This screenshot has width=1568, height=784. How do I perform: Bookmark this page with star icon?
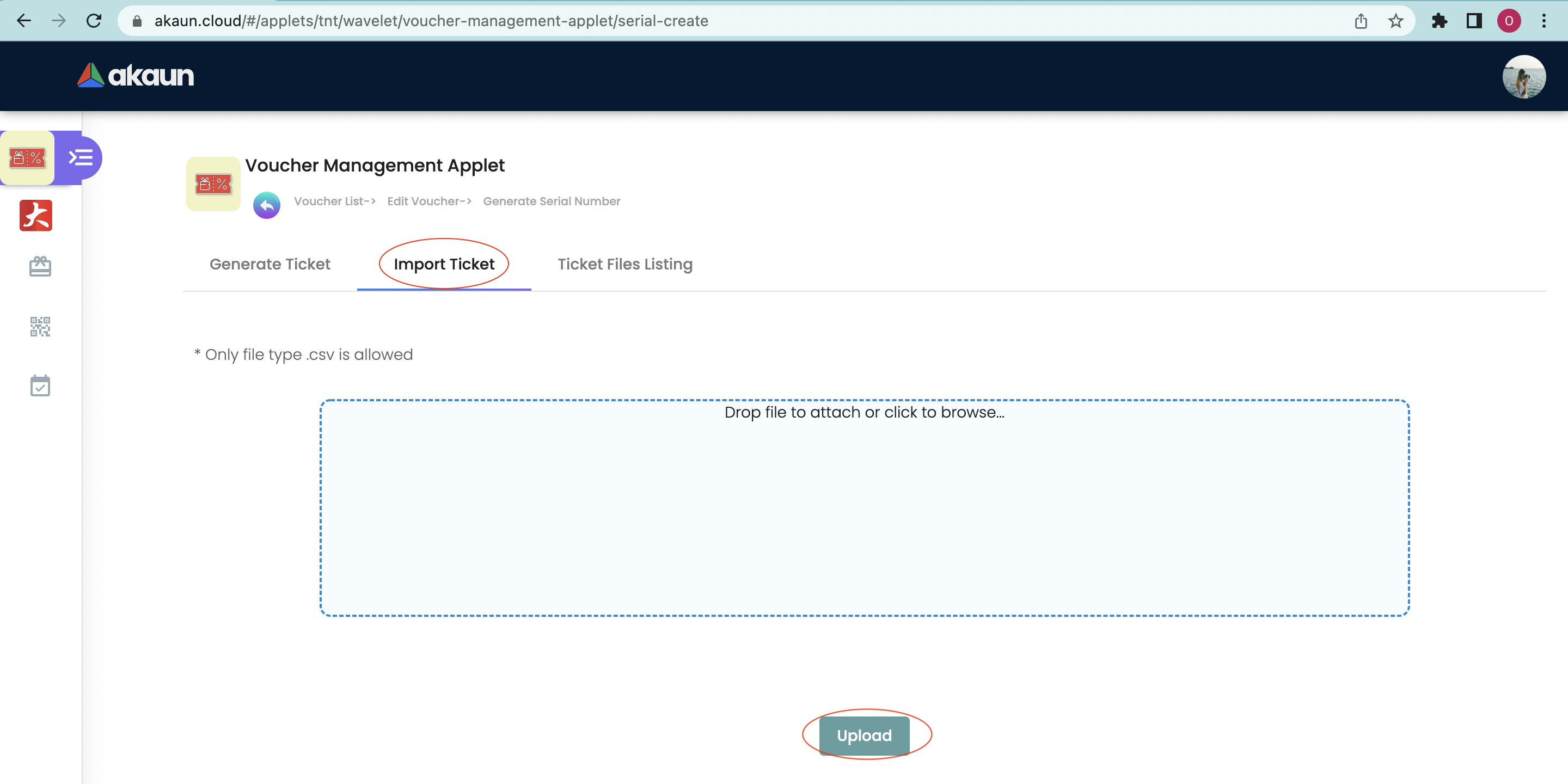pos(1396,21)
